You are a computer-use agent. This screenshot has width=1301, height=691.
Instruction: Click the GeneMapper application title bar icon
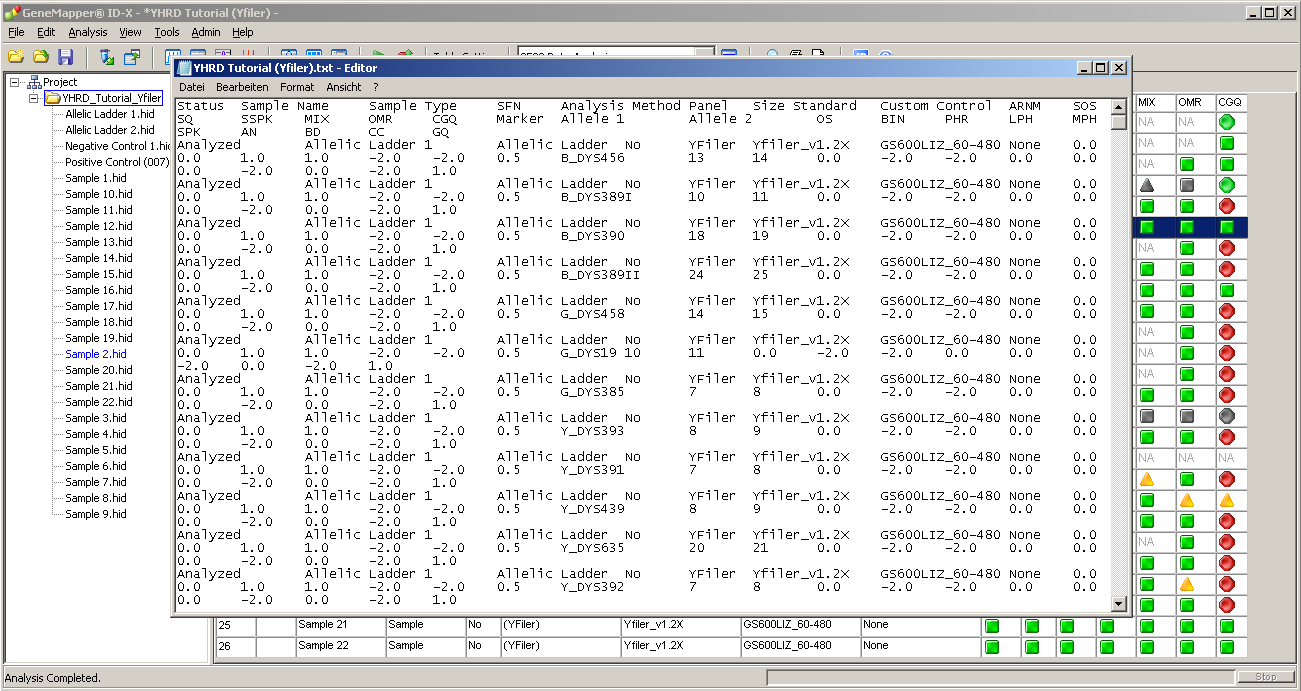(x=12, y=12)
